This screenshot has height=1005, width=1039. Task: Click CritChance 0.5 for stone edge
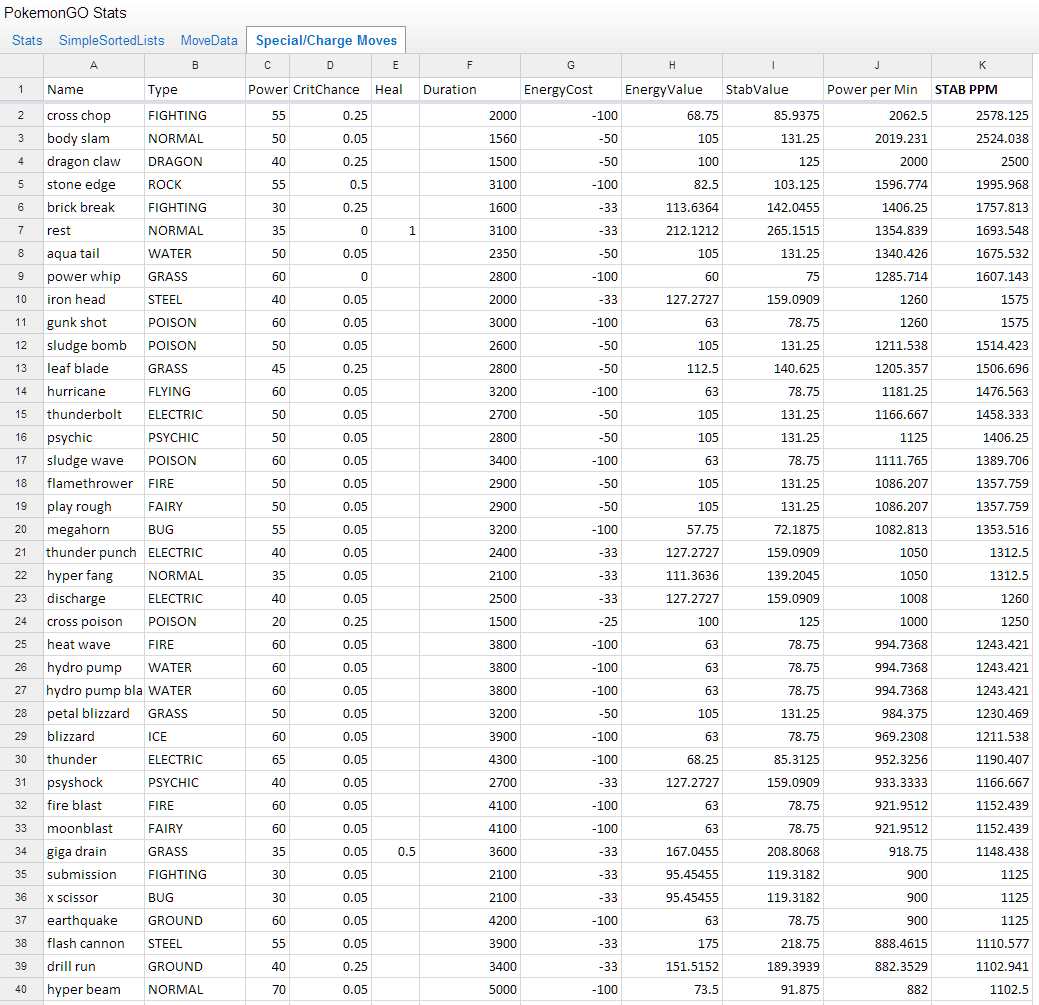point(330,184)
